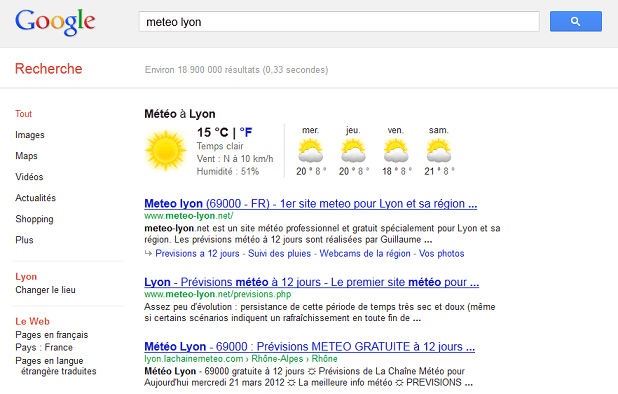Open the Suivi des pluies sitelink

click(279, 253)
